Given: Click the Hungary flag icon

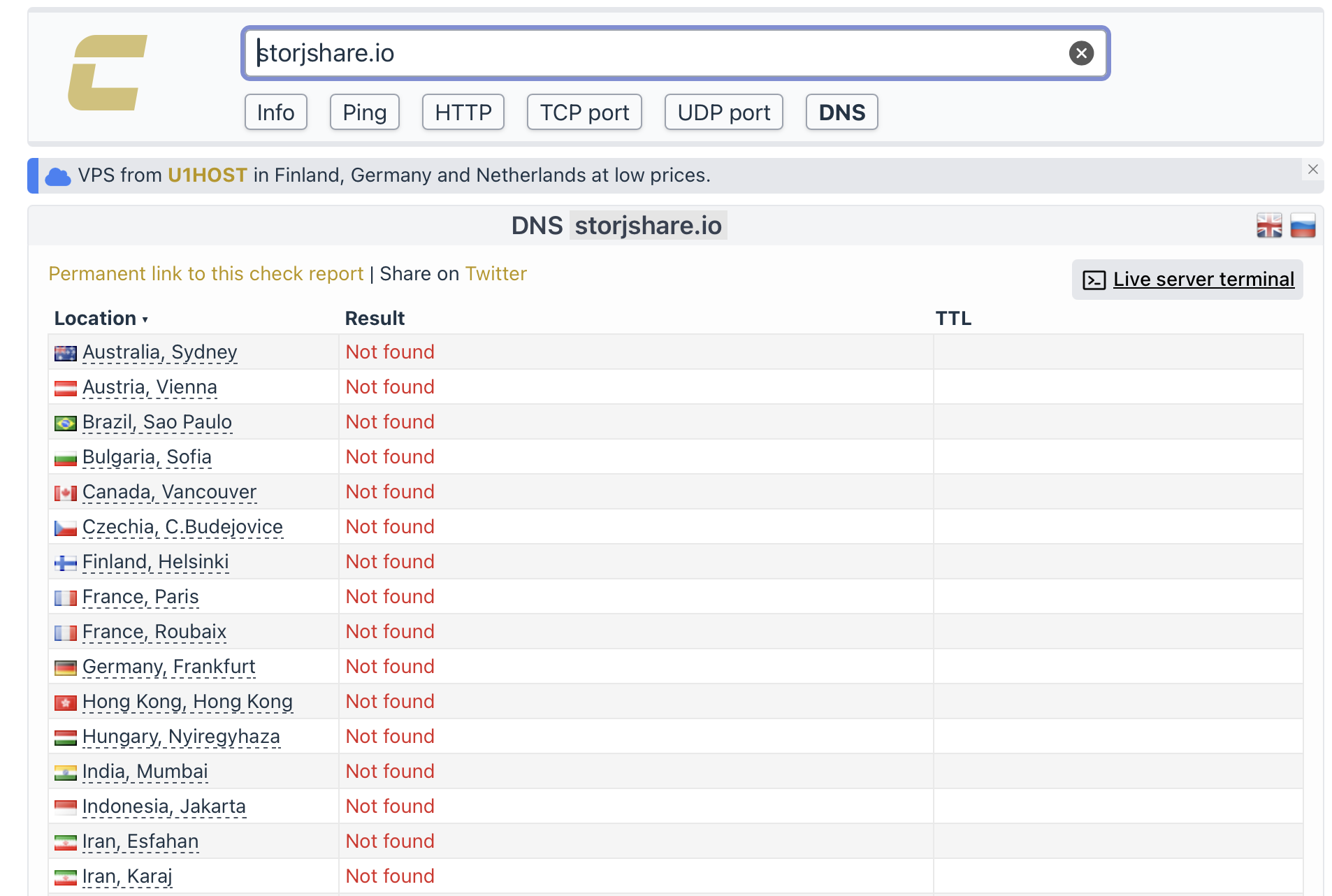Looking at the screenshot, I should (66, 738).
